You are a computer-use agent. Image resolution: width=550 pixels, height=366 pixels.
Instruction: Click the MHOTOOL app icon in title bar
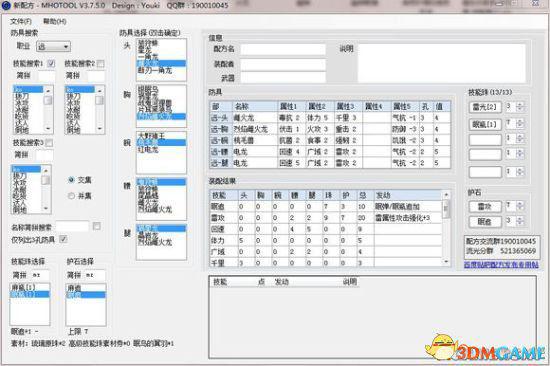pos(6,6)
